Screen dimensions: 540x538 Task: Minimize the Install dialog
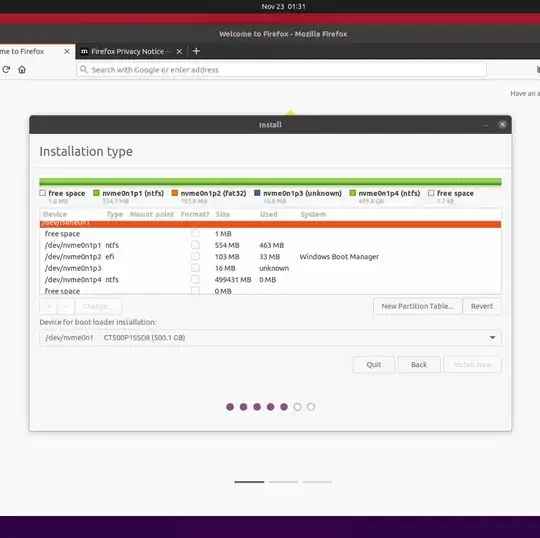(486, 125)
